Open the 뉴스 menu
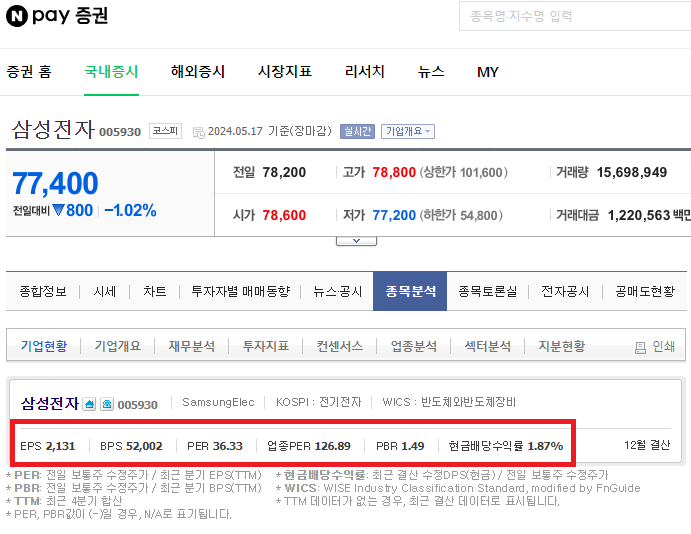Screen dimensions: 691x534 [431, 71]
